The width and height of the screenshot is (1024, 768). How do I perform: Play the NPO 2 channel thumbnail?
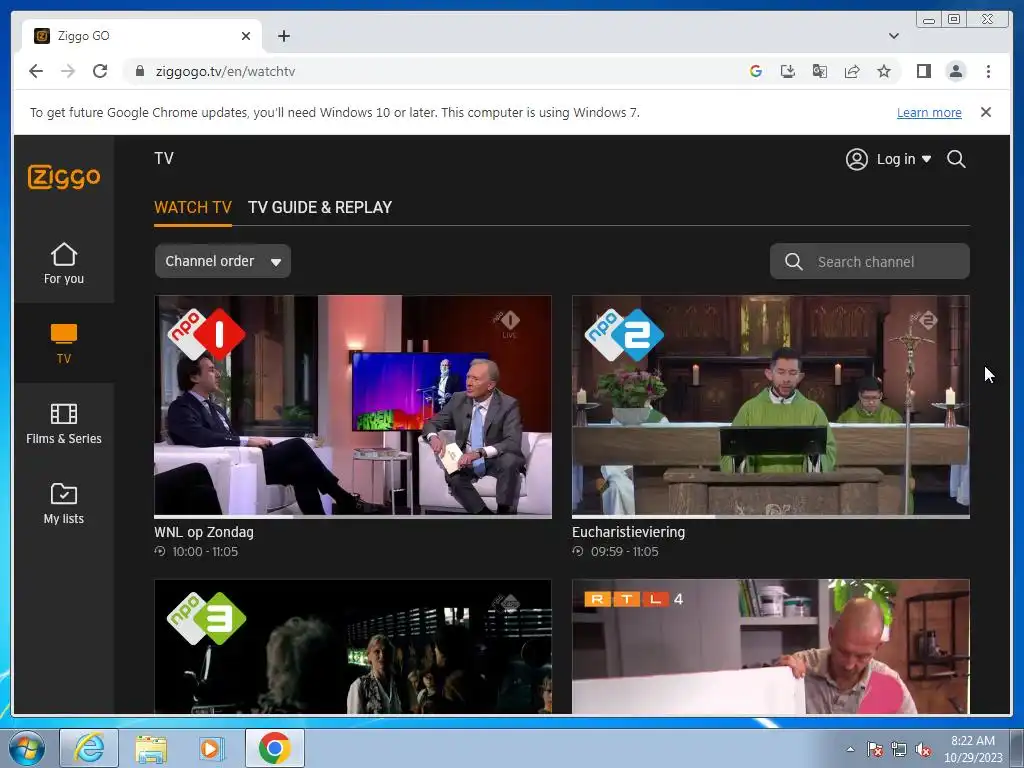pos(771,406)
